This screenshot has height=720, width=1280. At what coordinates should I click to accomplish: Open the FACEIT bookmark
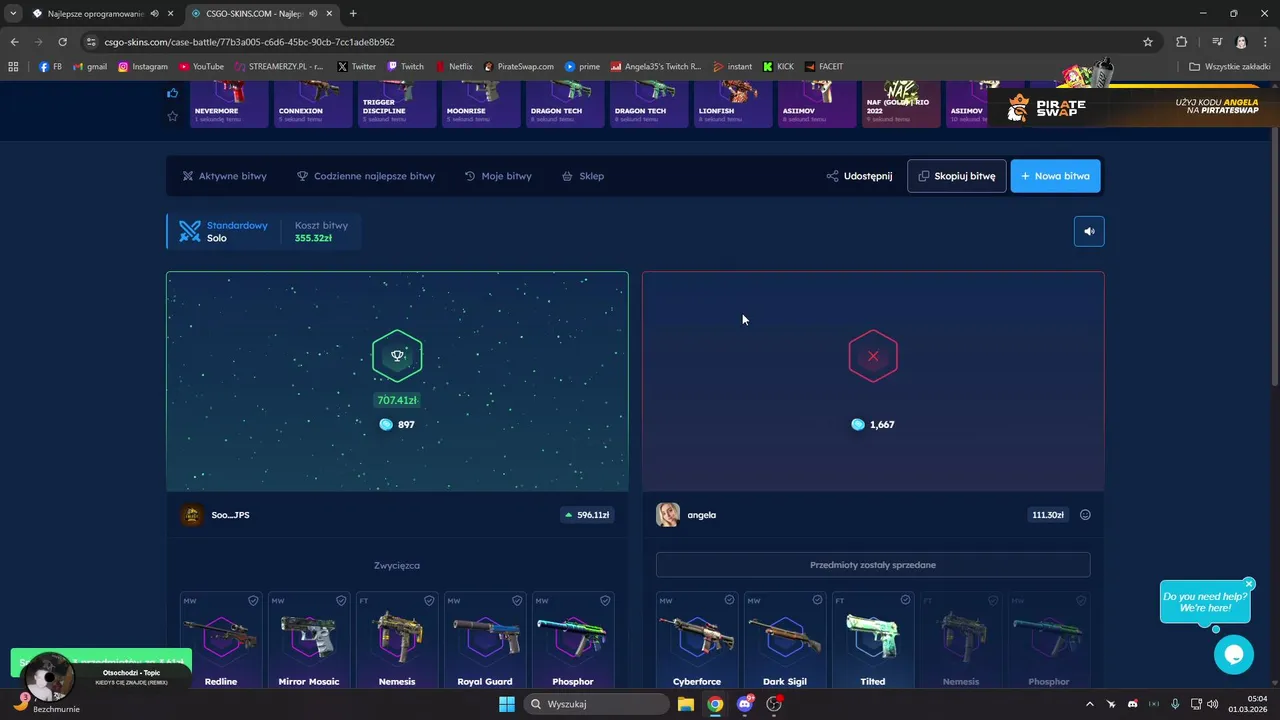click(824, 66)
